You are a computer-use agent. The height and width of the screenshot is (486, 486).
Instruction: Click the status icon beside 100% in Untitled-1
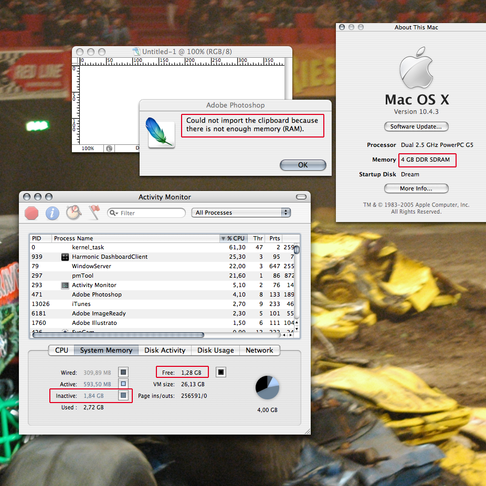pyautogui.click(x=109, y=148)
